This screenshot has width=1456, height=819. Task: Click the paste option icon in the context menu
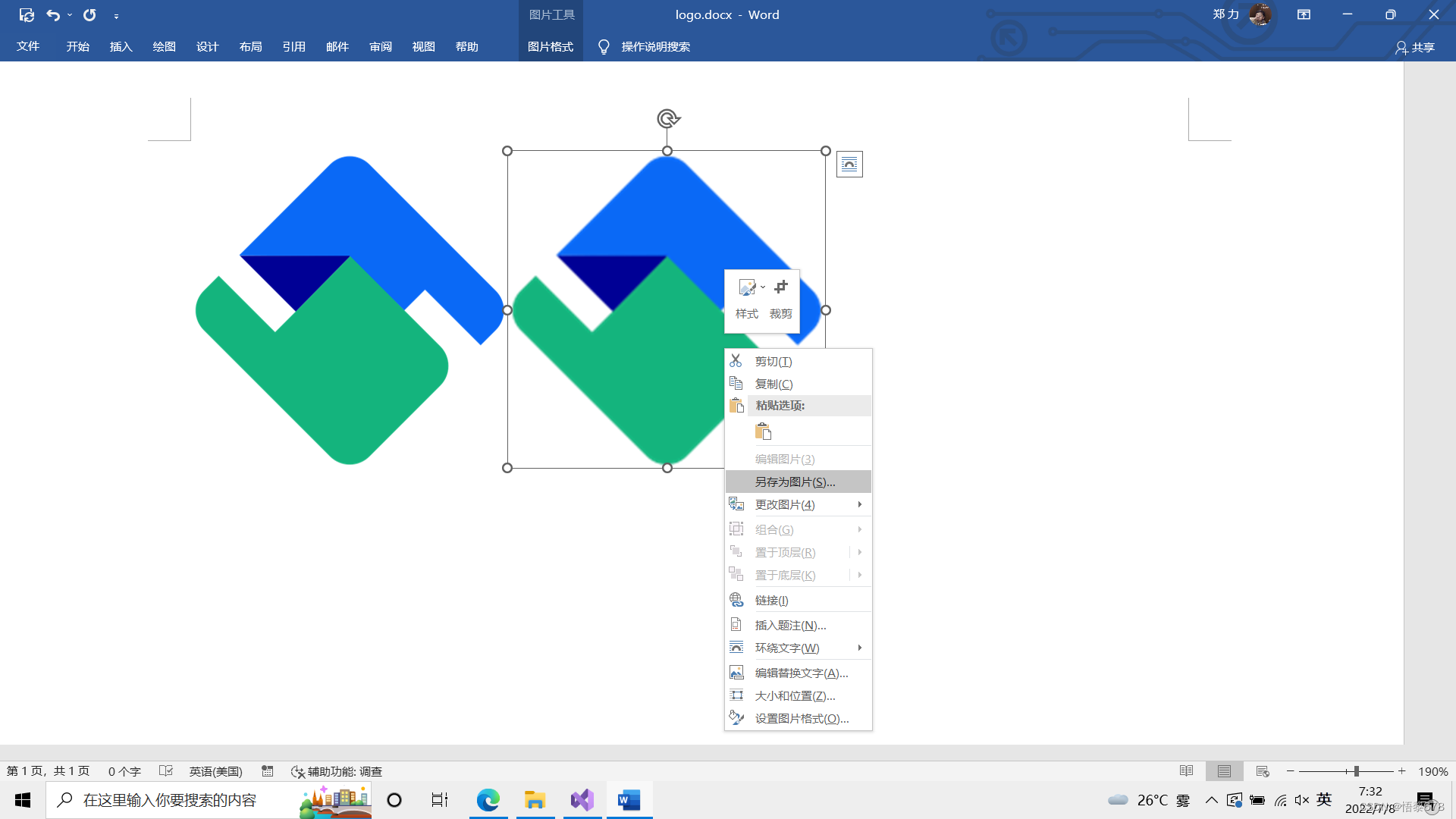(763, 431)
